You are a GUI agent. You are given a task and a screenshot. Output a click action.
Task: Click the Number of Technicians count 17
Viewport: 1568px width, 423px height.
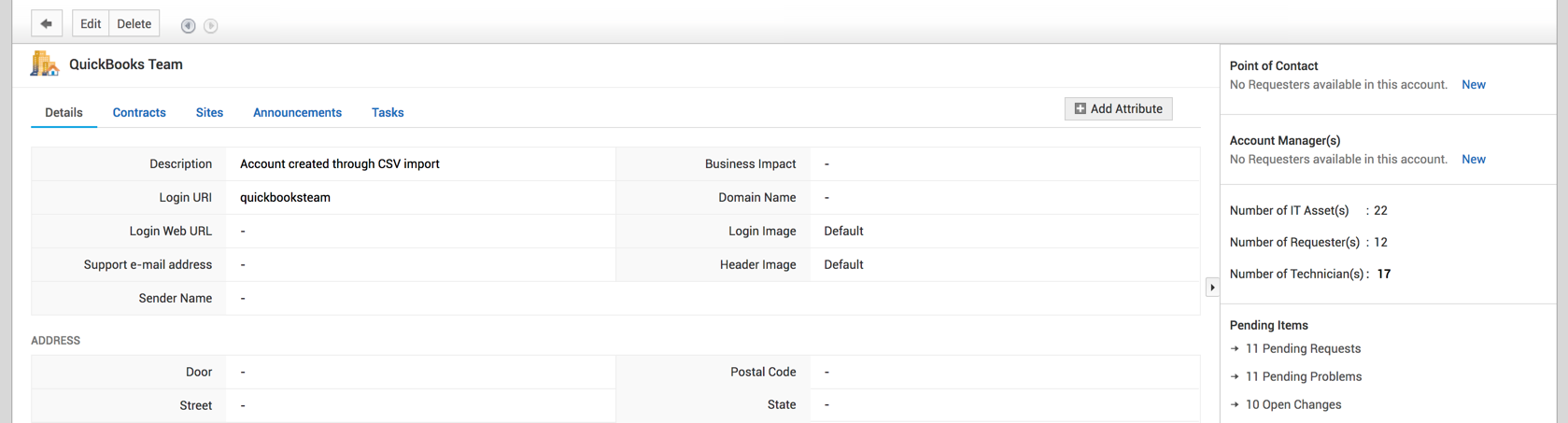point(1384,275)
